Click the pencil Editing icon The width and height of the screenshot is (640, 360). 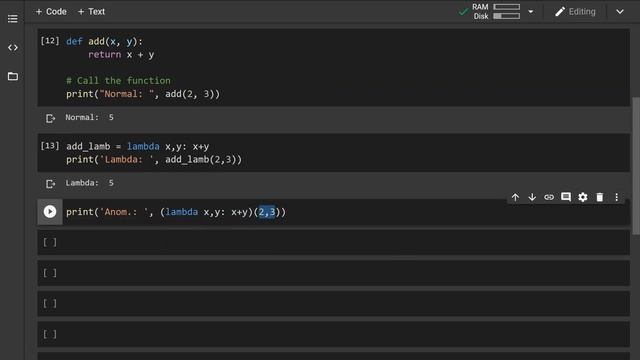coord(560,11)
